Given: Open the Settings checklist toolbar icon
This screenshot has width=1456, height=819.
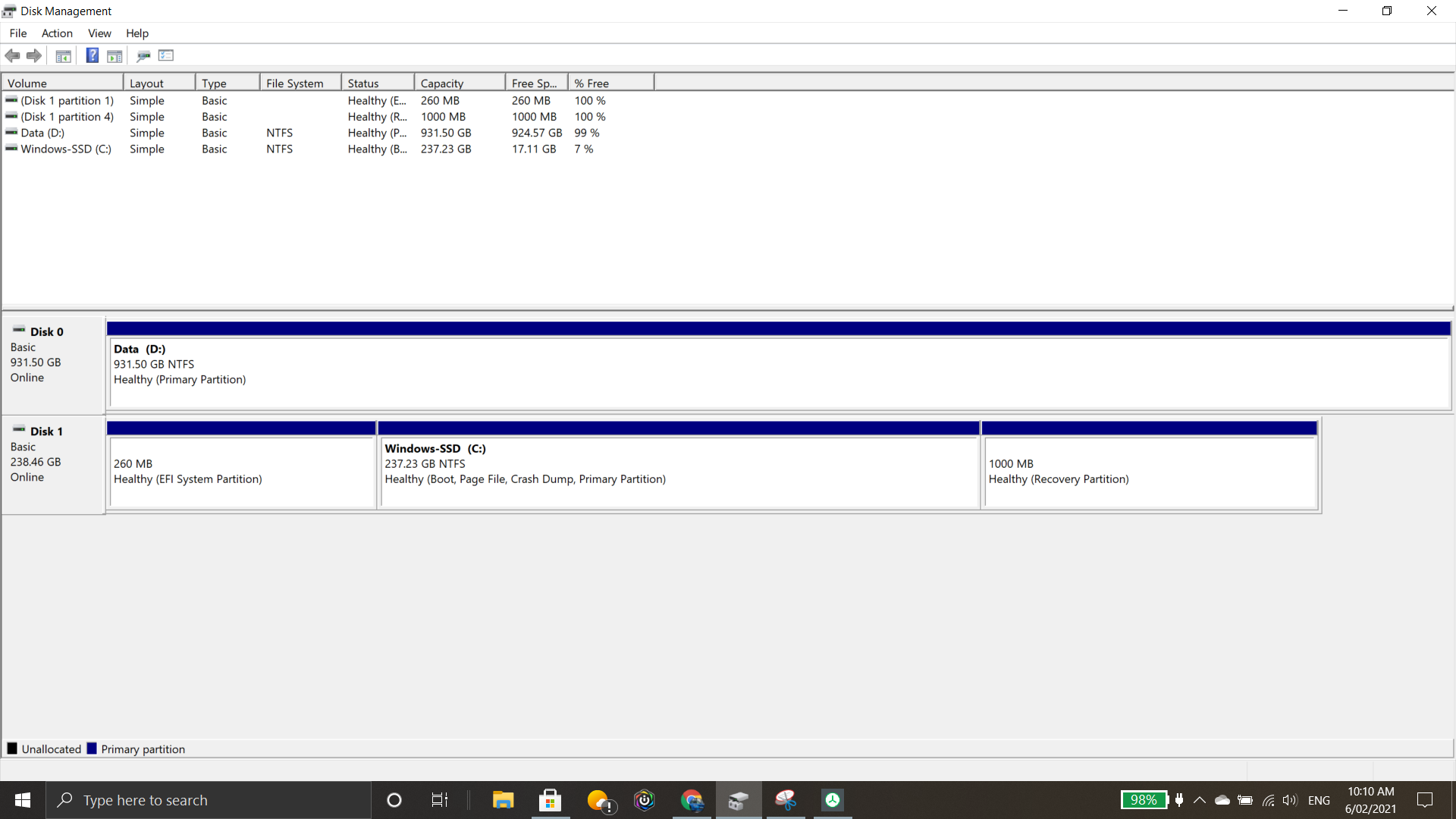Looking at the screenshot, I should 166,55.
